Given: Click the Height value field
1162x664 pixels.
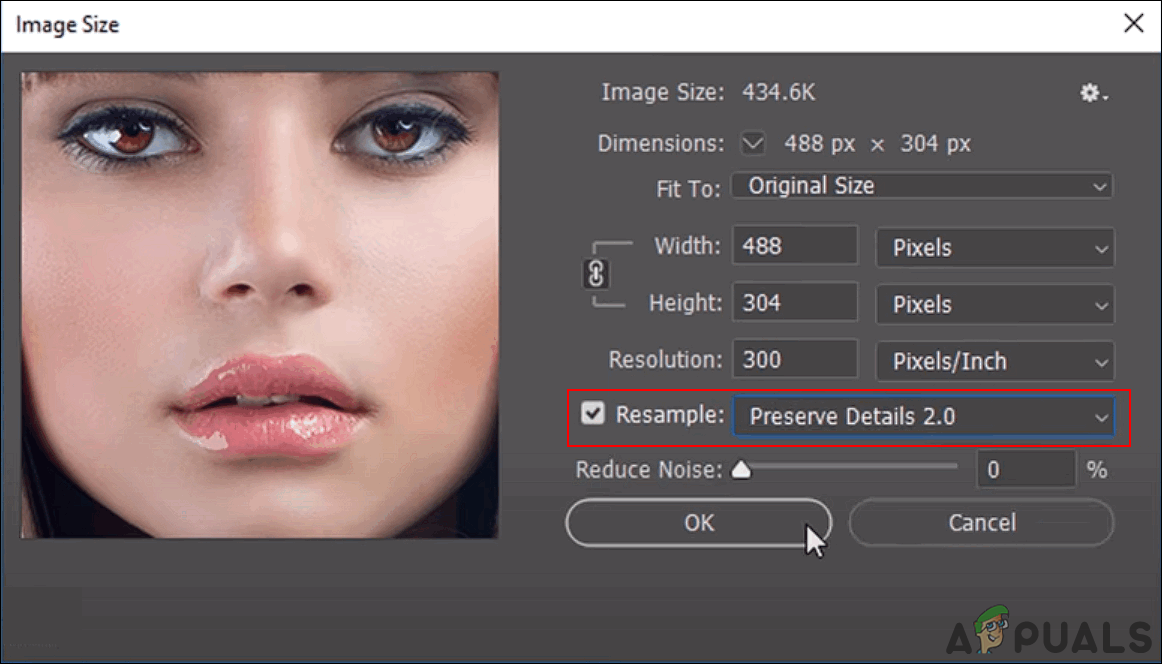Looking at the screenshot, I should coord(794,303).
